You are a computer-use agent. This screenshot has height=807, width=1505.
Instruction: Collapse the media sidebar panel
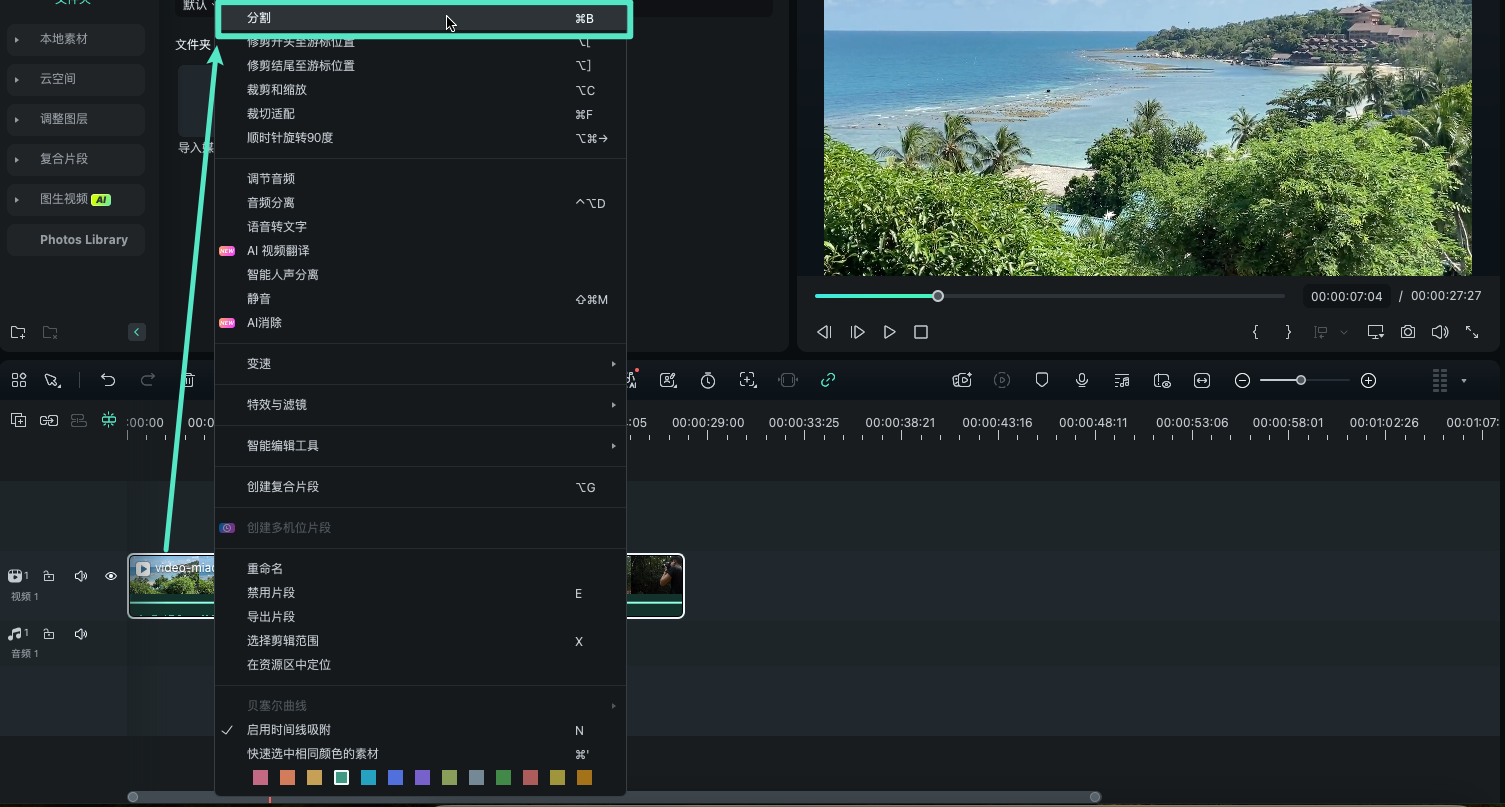pyautogui.click(x=137, y=332)
